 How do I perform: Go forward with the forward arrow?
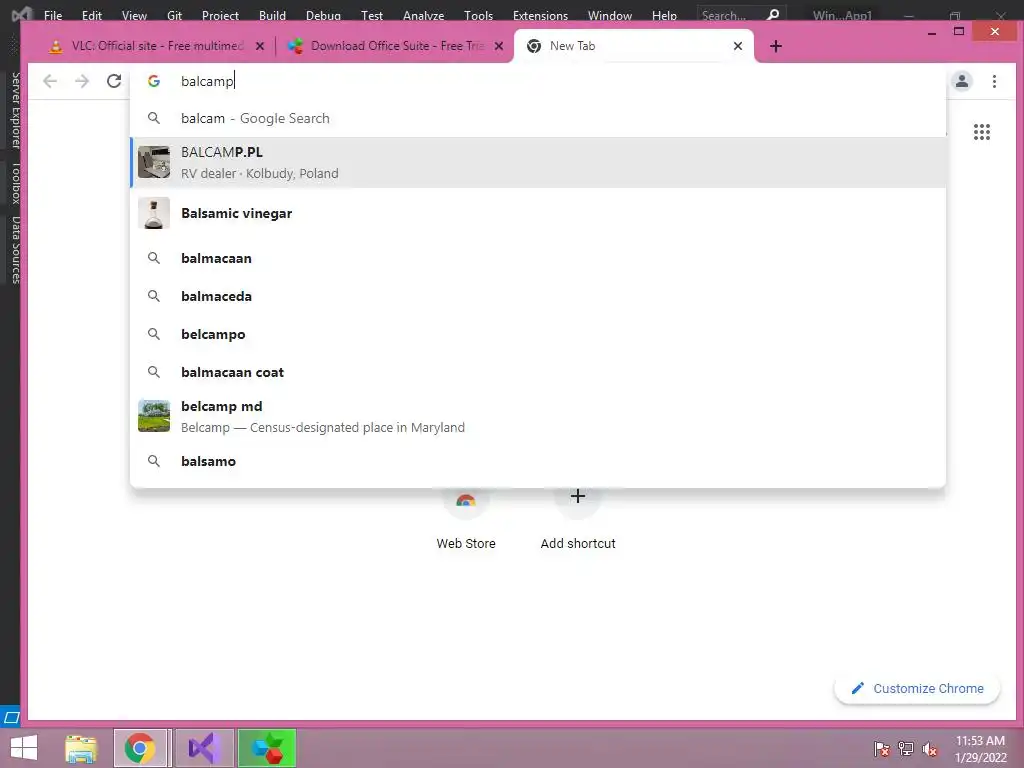[x=82, y=81]
